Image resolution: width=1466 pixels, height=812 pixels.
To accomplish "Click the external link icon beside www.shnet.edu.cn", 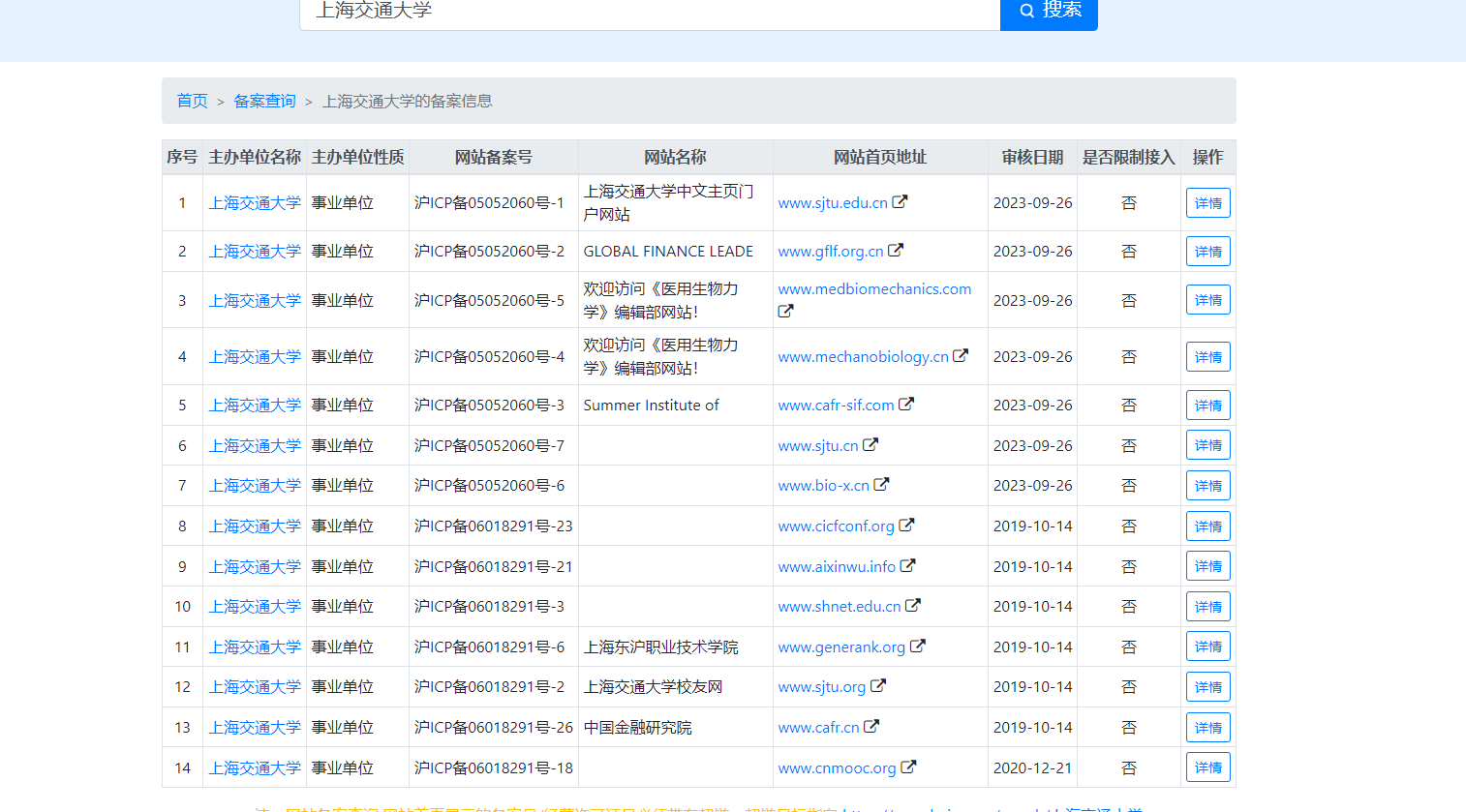I will point(913,606).
